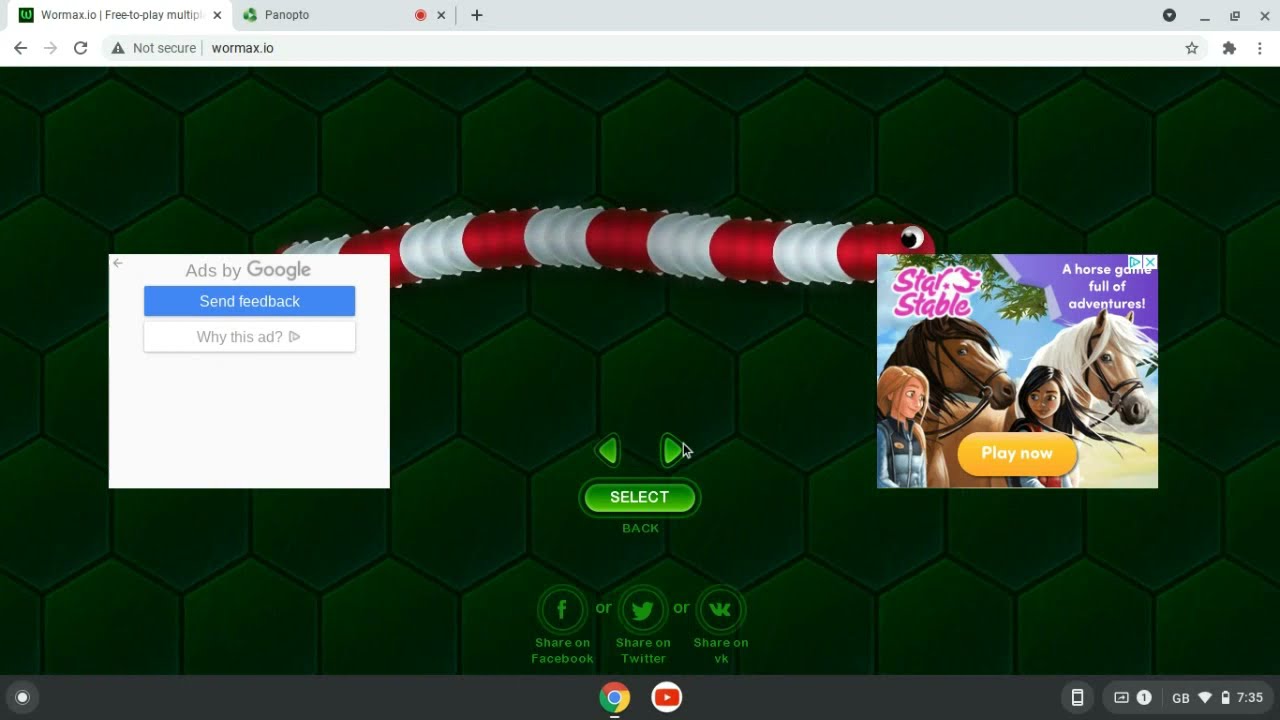This screenshot has width=1280, height=720.
Task: Click Panopto recording indicator dot on tab
Action: tap(420, 15)
